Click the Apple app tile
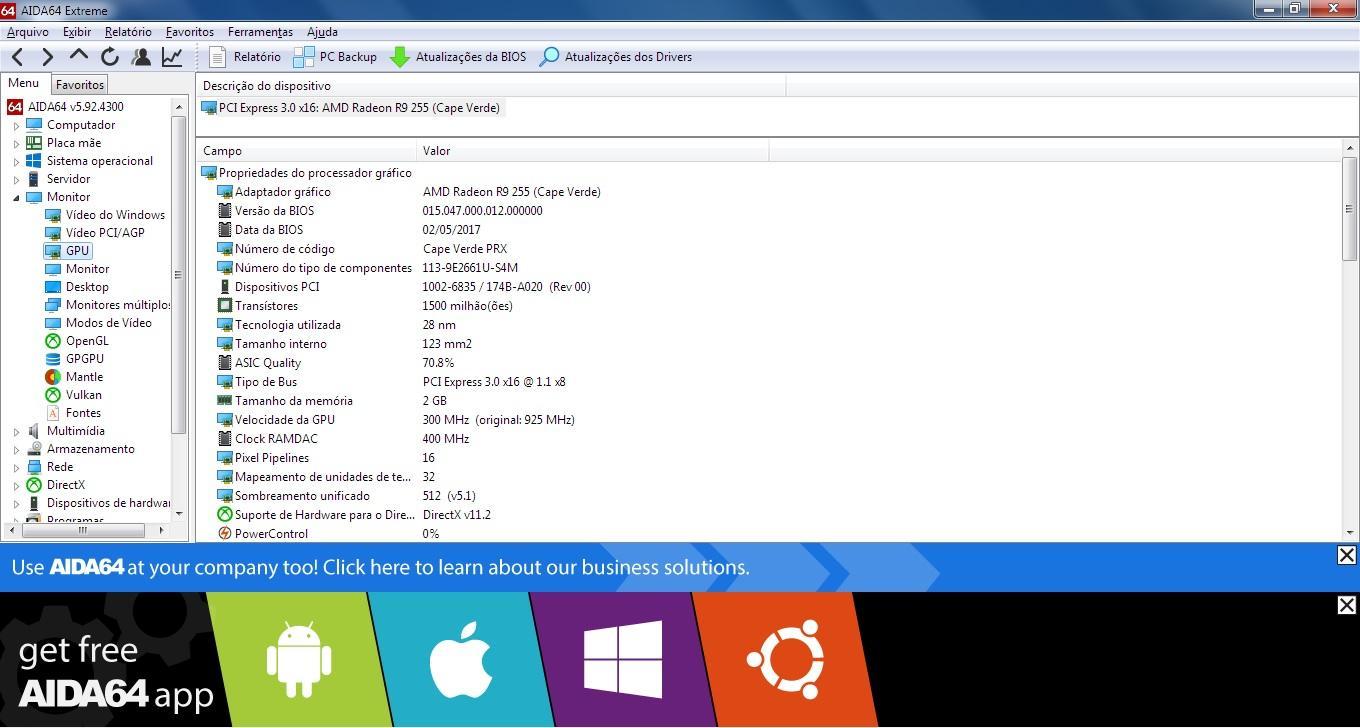 [461, 660]
